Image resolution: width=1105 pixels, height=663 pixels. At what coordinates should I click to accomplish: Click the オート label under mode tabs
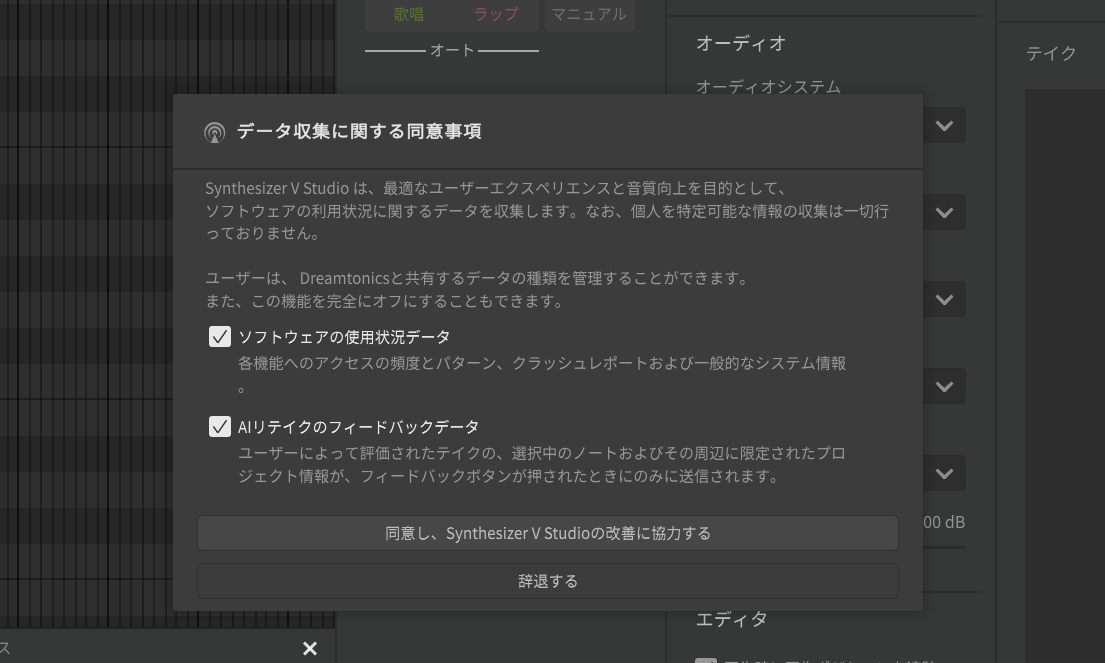click(452, 50)
